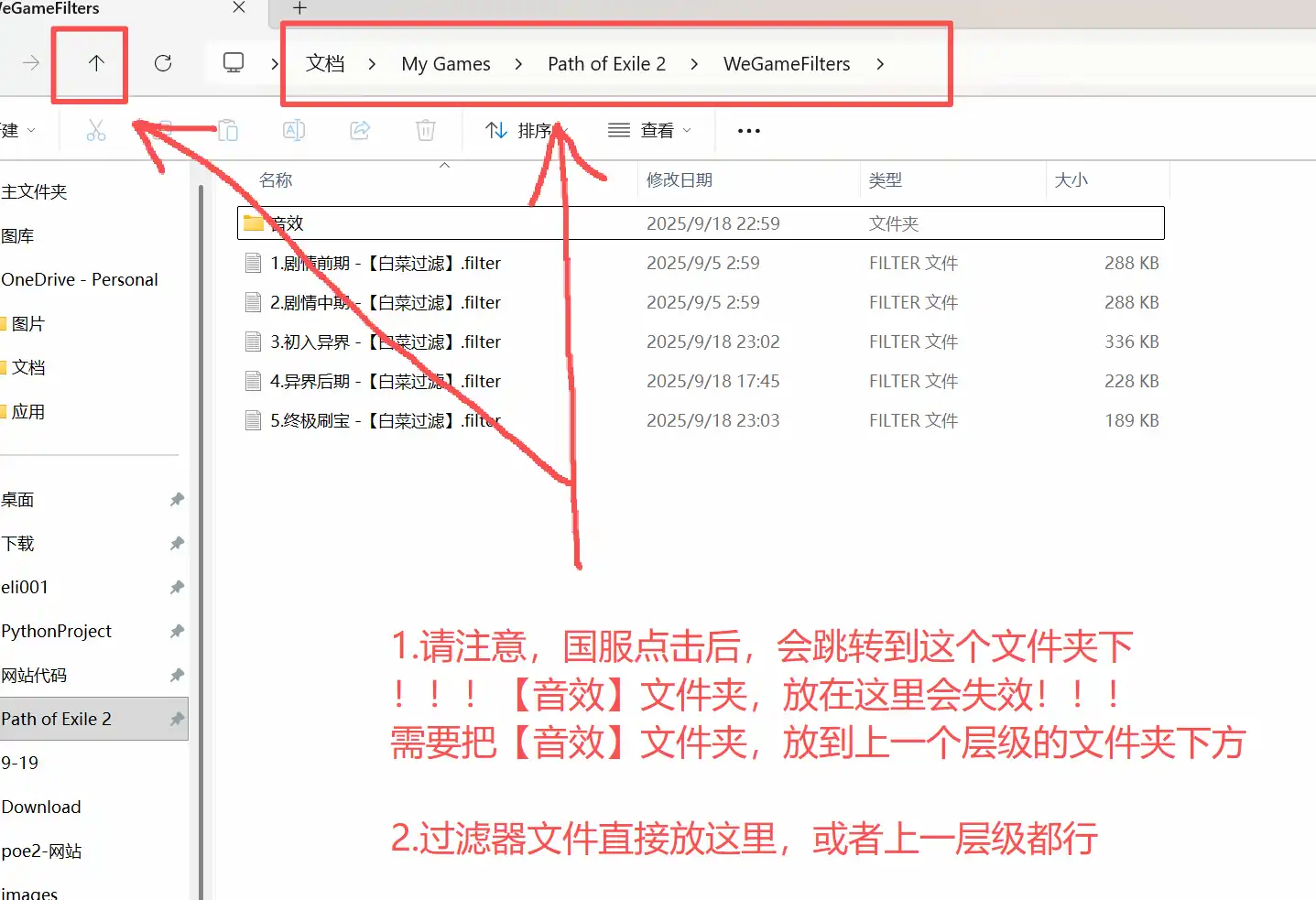Click the Share icon in toolbar
This screenshot has width=1316, height=900.
(x=360, y=131)
